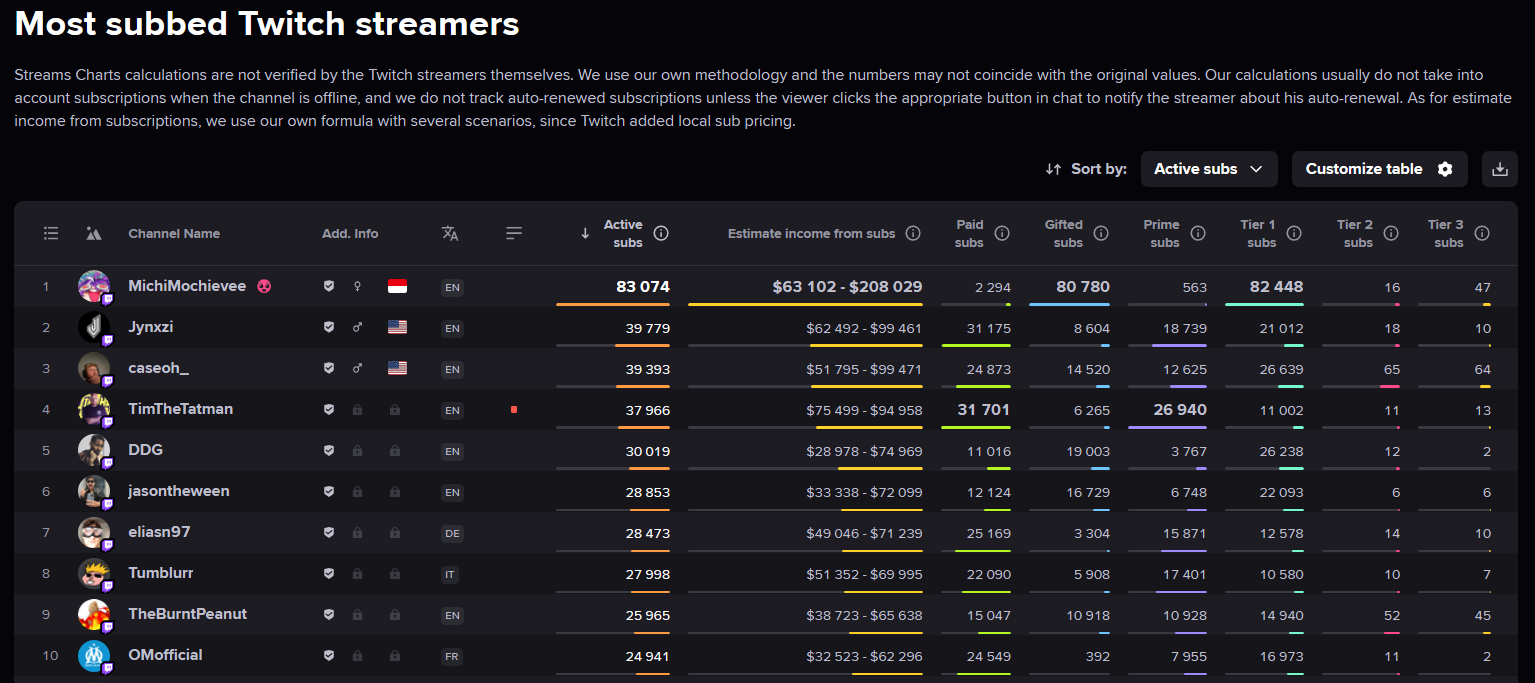This screenshot has width=1535, height=683.
Task: Click the $63 102 - $208 029 income value
Action: click(x=847, y=287)
